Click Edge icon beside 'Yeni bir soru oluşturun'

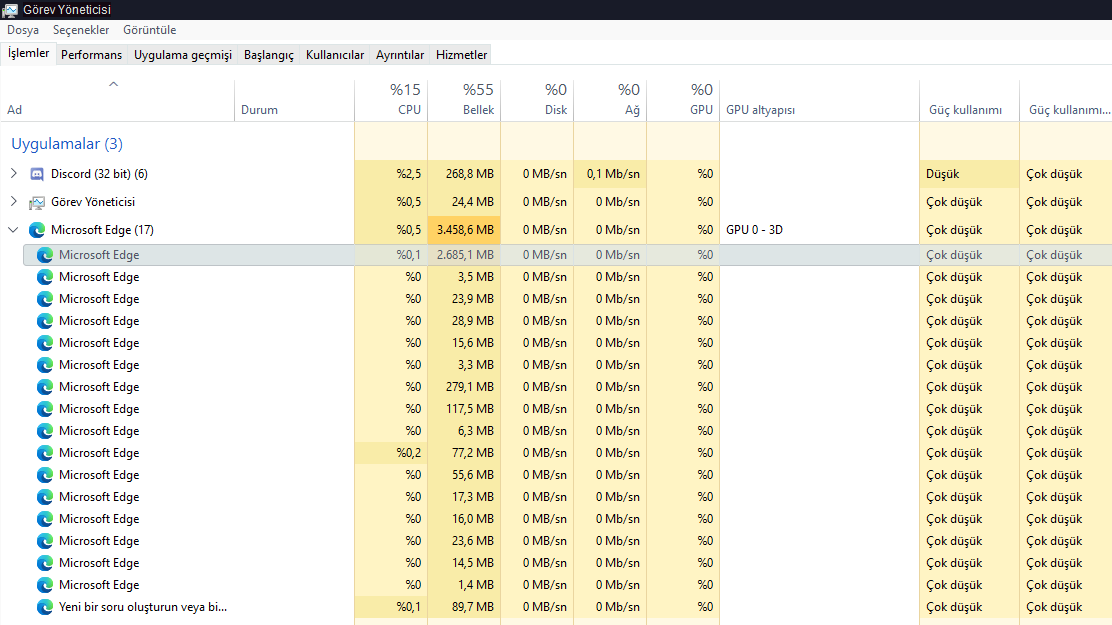pos(45,607)
